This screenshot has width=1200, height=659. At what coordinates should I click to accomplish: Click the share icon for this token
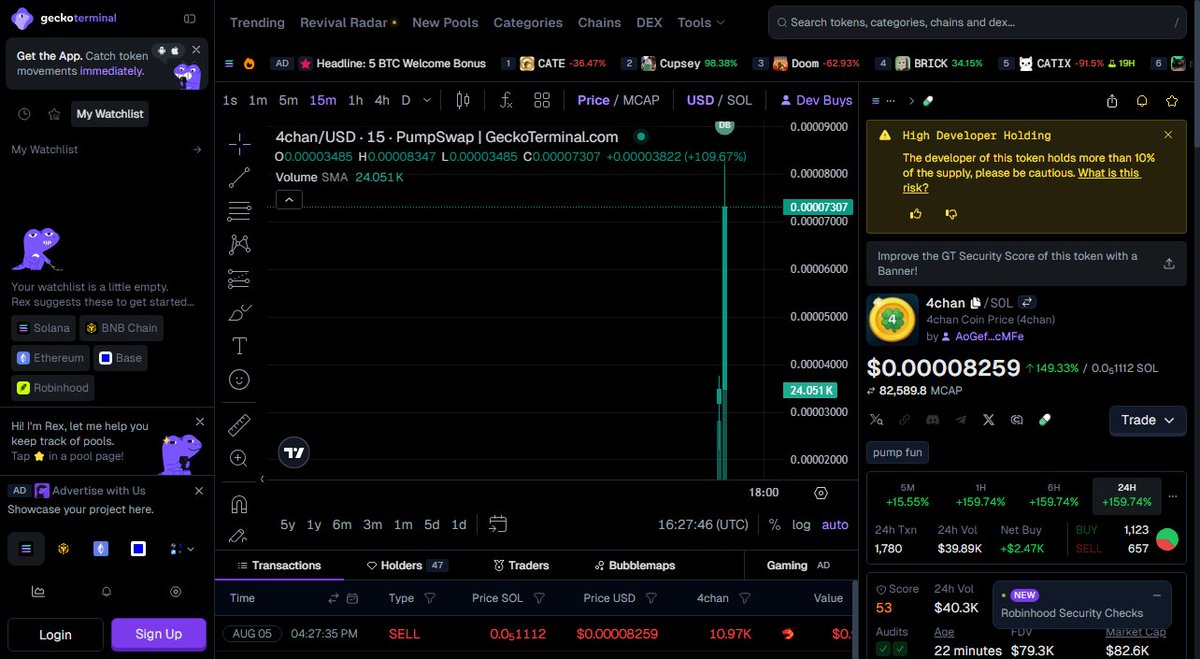tap(1112, 101)
